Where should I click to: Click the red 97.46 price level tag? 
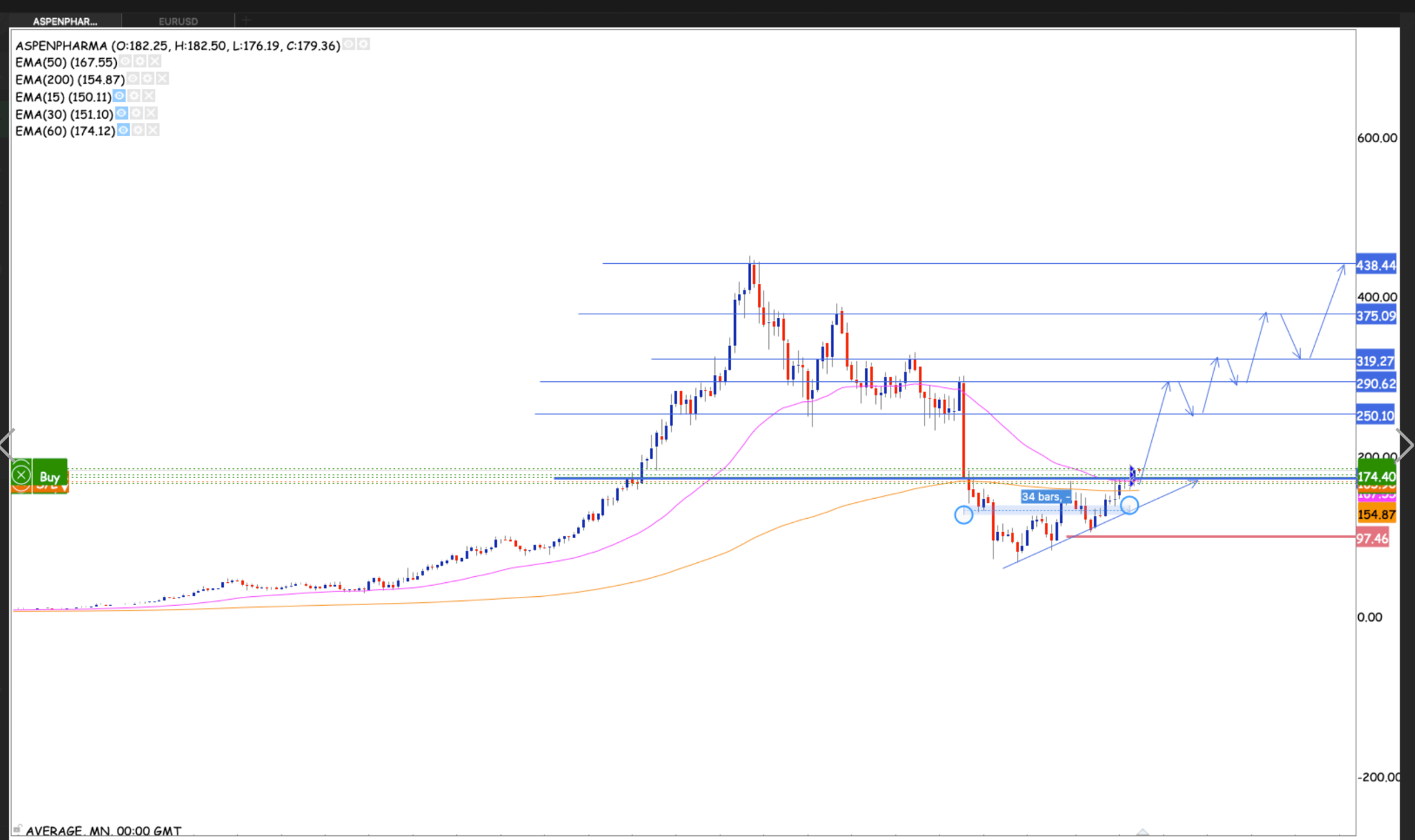click(x=1371, y=538)
